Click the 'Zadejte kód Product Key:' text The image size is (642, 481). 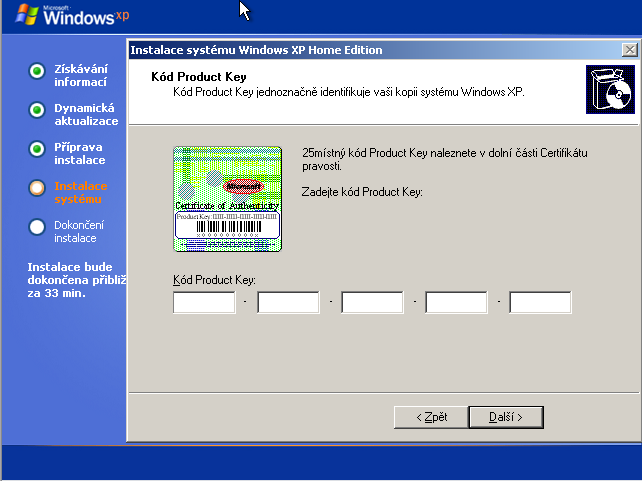click(362, 192)
